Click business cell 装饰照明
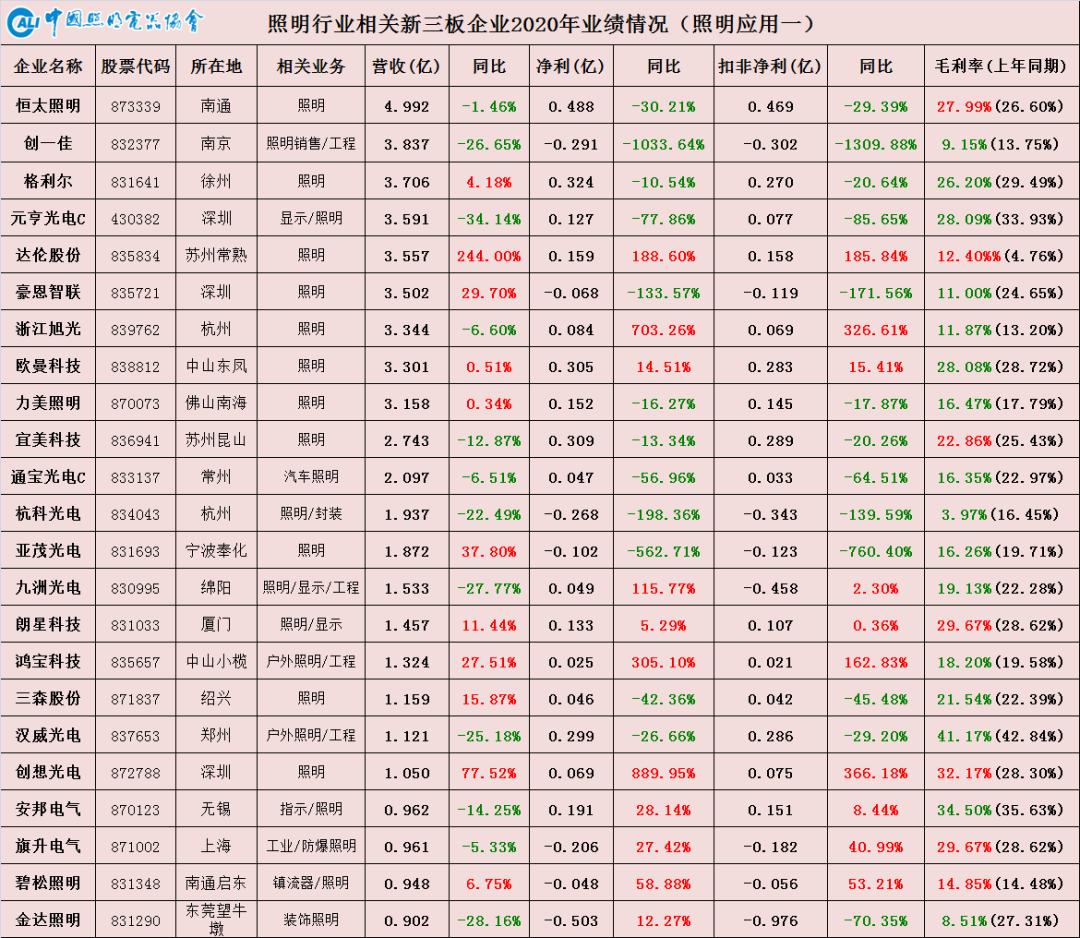1080x938 pixels. coord(311,920)
